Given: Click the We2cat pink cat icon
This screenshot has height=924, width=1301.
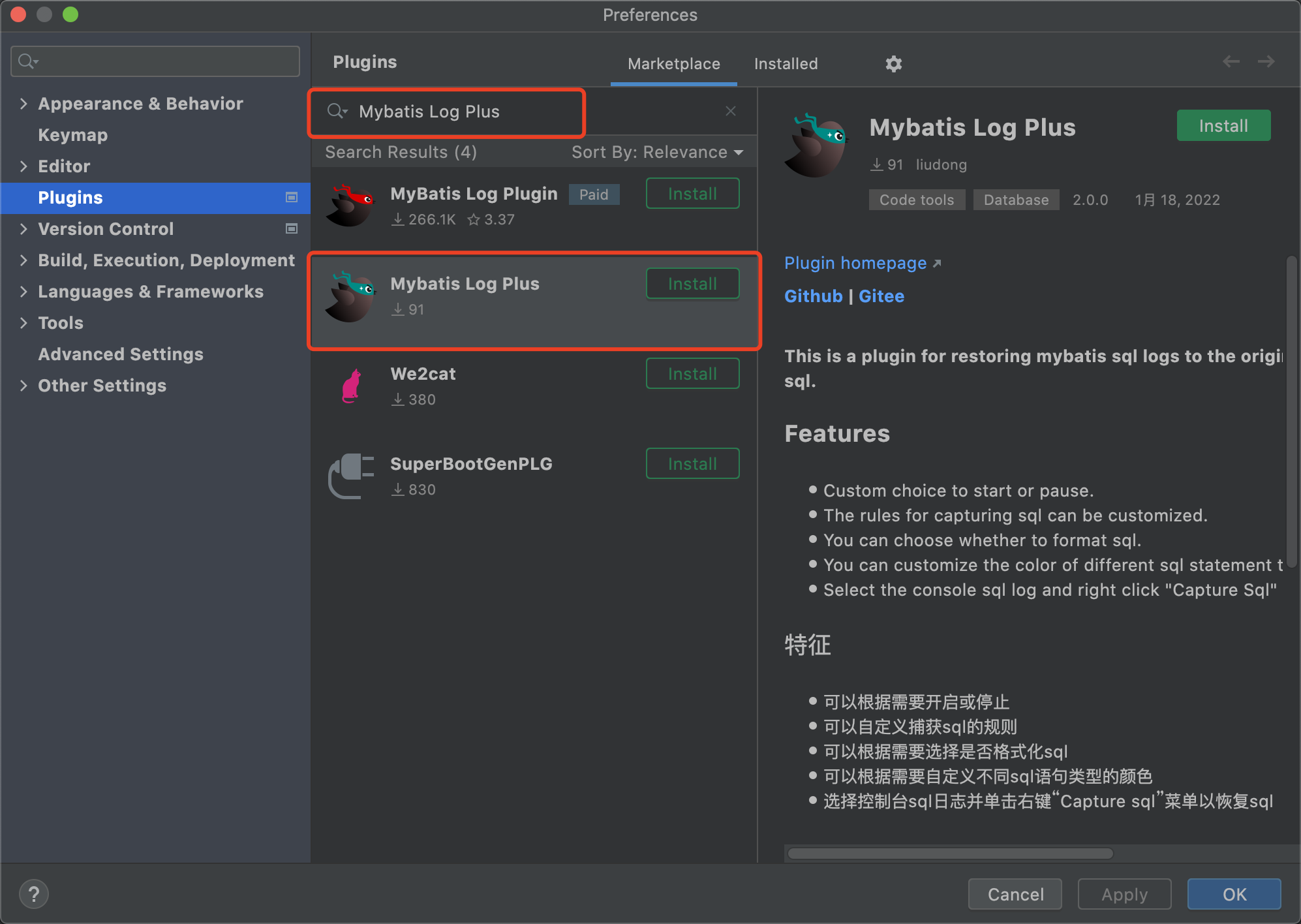Looking at the screenshot, I should (352, 386).
